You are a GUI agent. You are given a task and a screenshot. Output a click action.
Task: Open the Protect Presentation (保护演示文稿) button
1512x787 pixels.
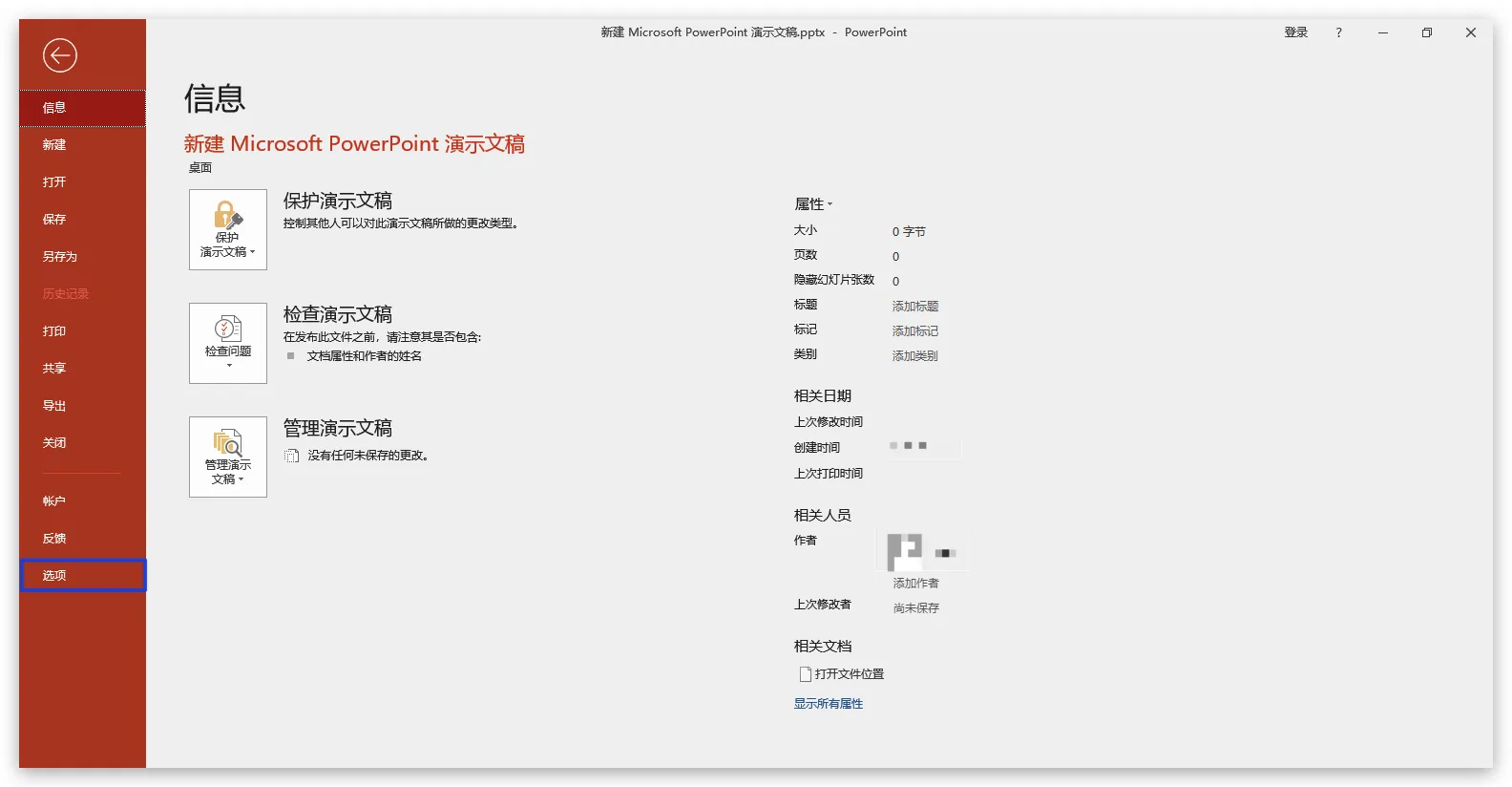[228, 229]
